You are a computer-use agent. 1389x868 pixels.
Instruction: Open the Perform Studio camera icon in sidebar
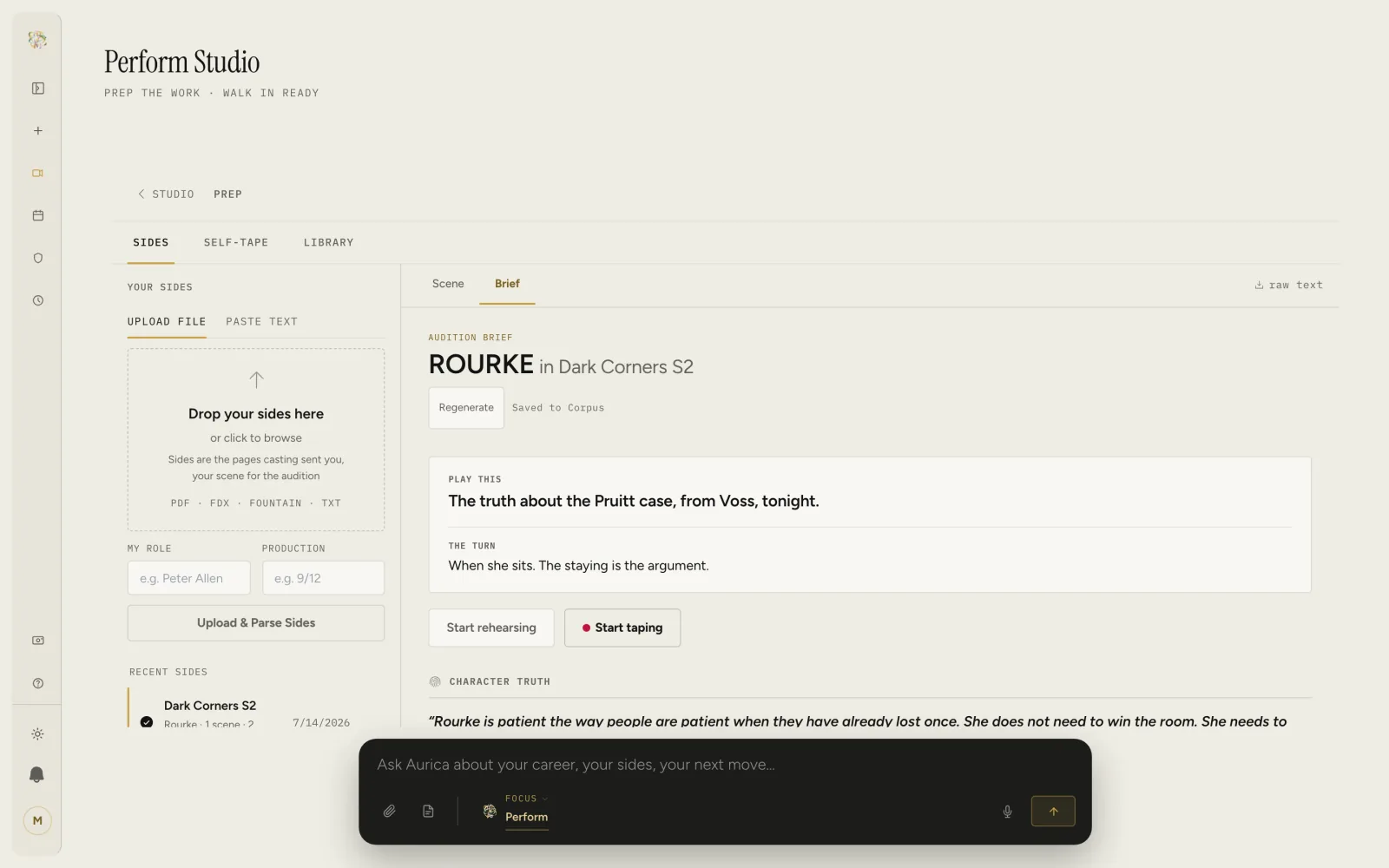pos(38,174)
